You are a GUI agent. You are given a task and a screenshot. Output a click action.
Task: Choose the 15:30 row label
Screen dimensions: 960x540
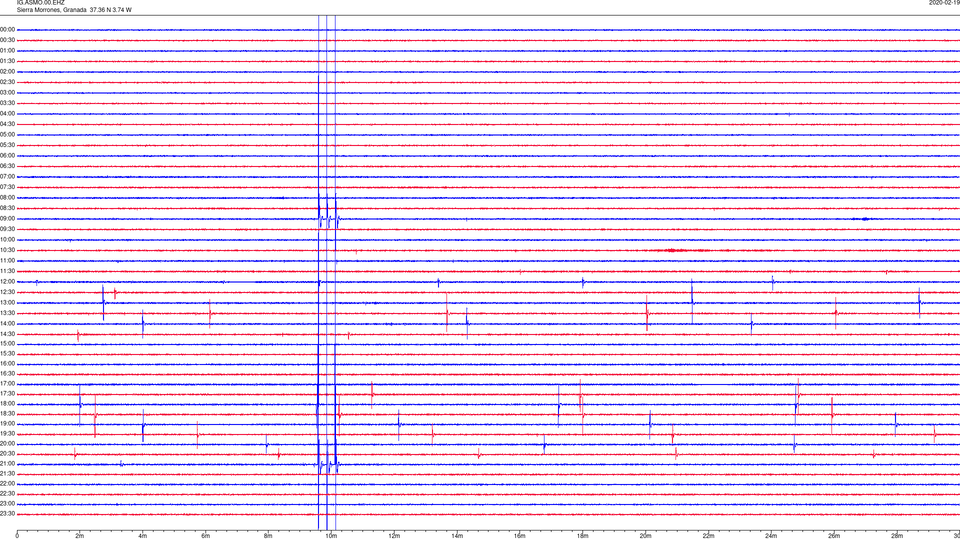7,354
